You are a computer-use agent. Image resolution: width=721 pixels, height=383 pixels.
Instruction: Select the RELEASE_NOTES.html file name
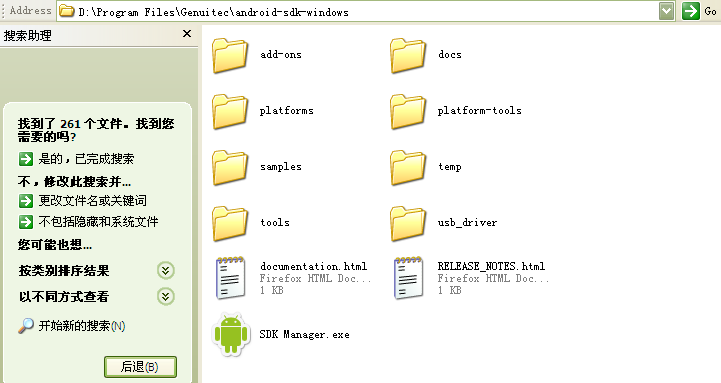(491, 266)
